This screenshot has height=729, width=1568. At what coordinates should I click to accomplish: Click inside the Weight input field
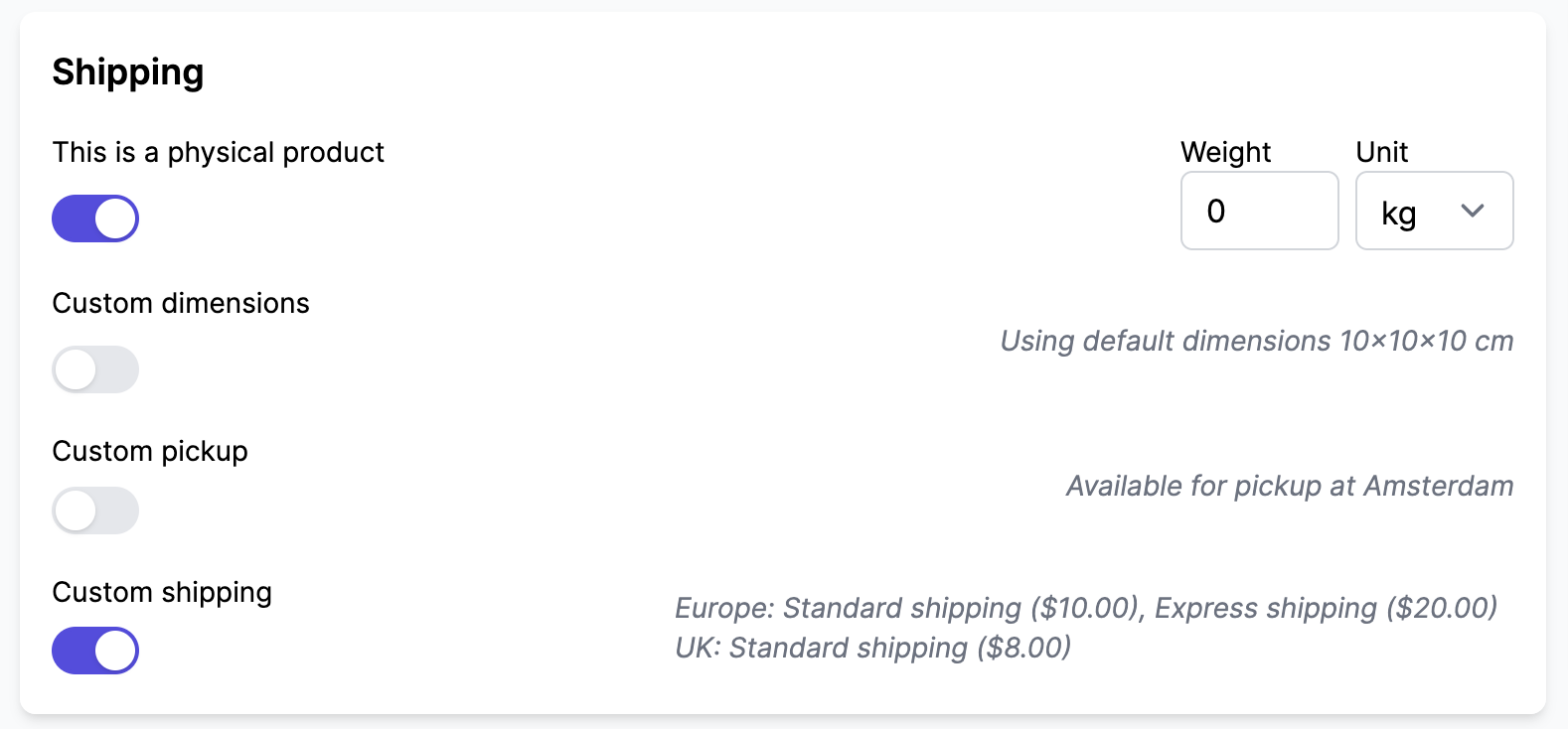(x=1259, y=211)
